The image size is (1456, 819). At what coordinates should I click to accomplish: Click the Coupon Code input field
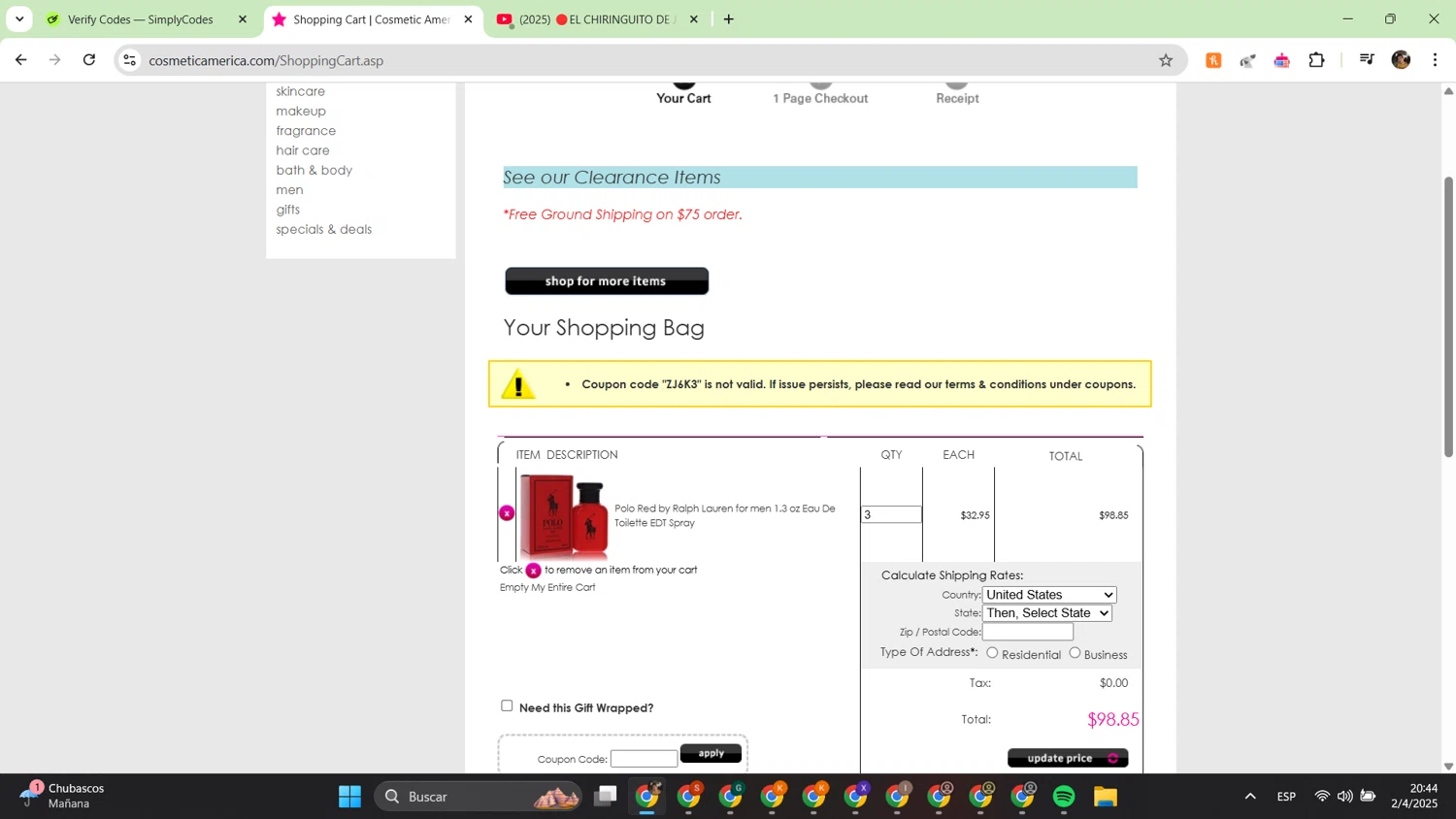pyautogui.click(x=644, y=759)
